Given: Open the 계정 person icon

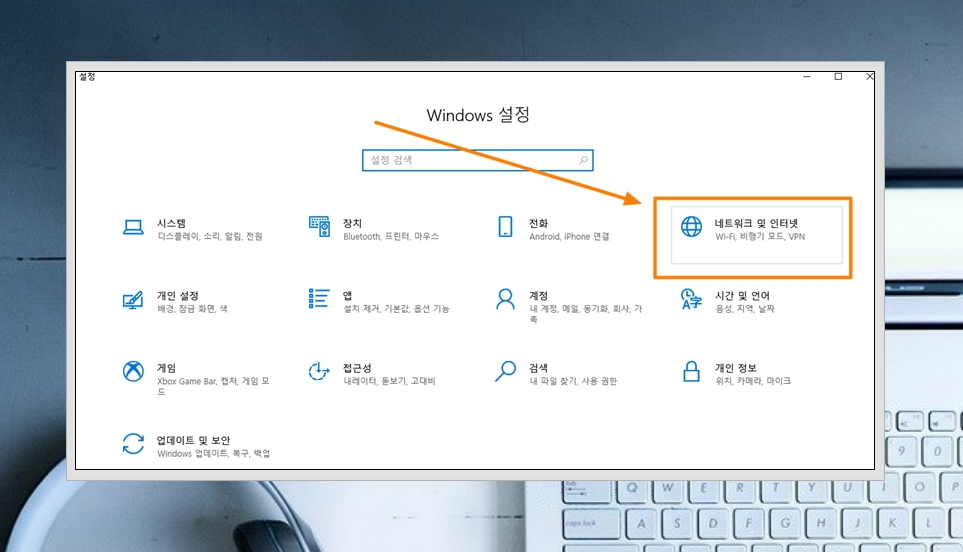Looking at the screenshot, I should pyautogui.click(x=505, y=299).
